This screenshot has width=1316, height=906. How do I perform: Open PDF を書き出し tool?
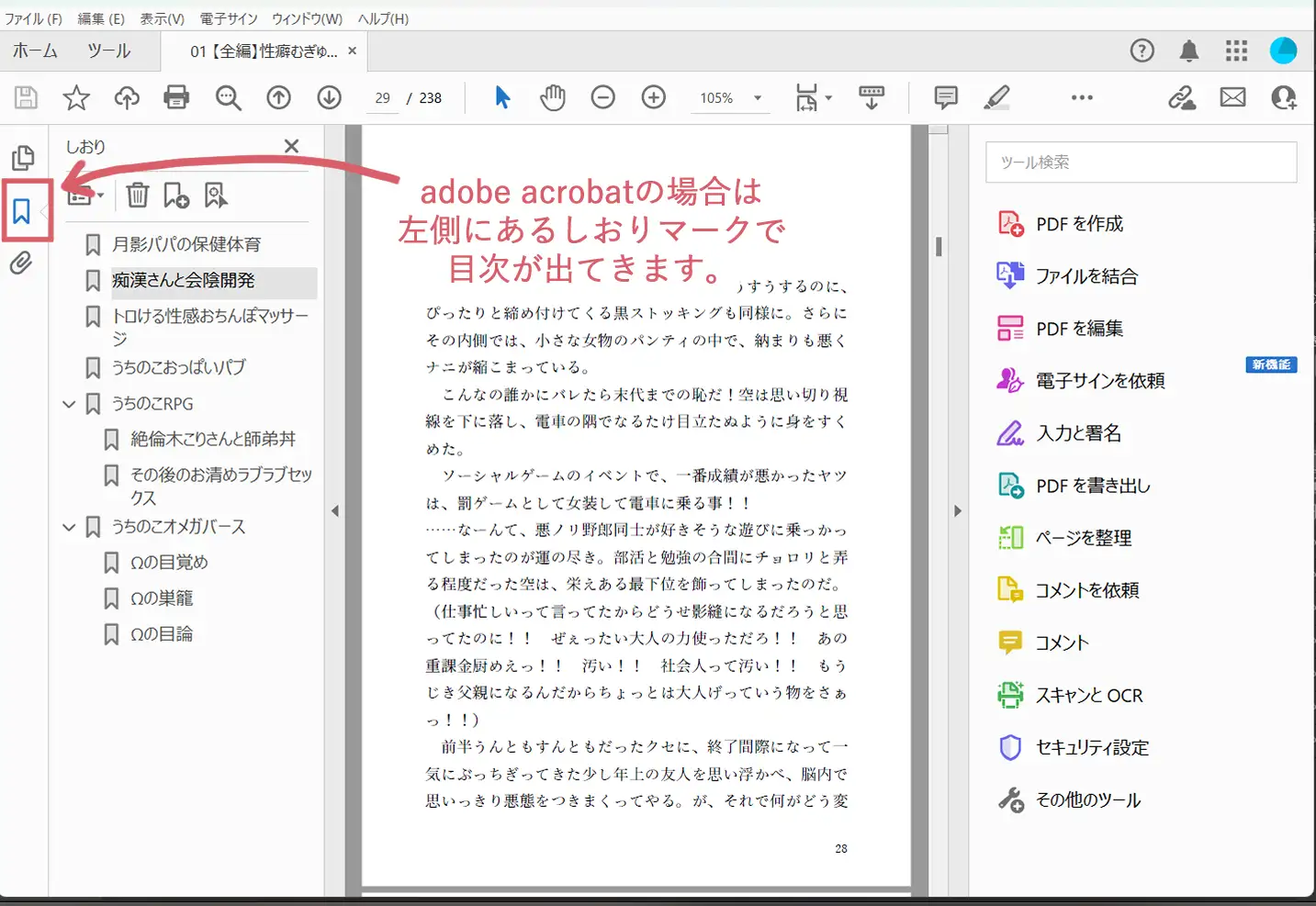(x=1074, y=486)
